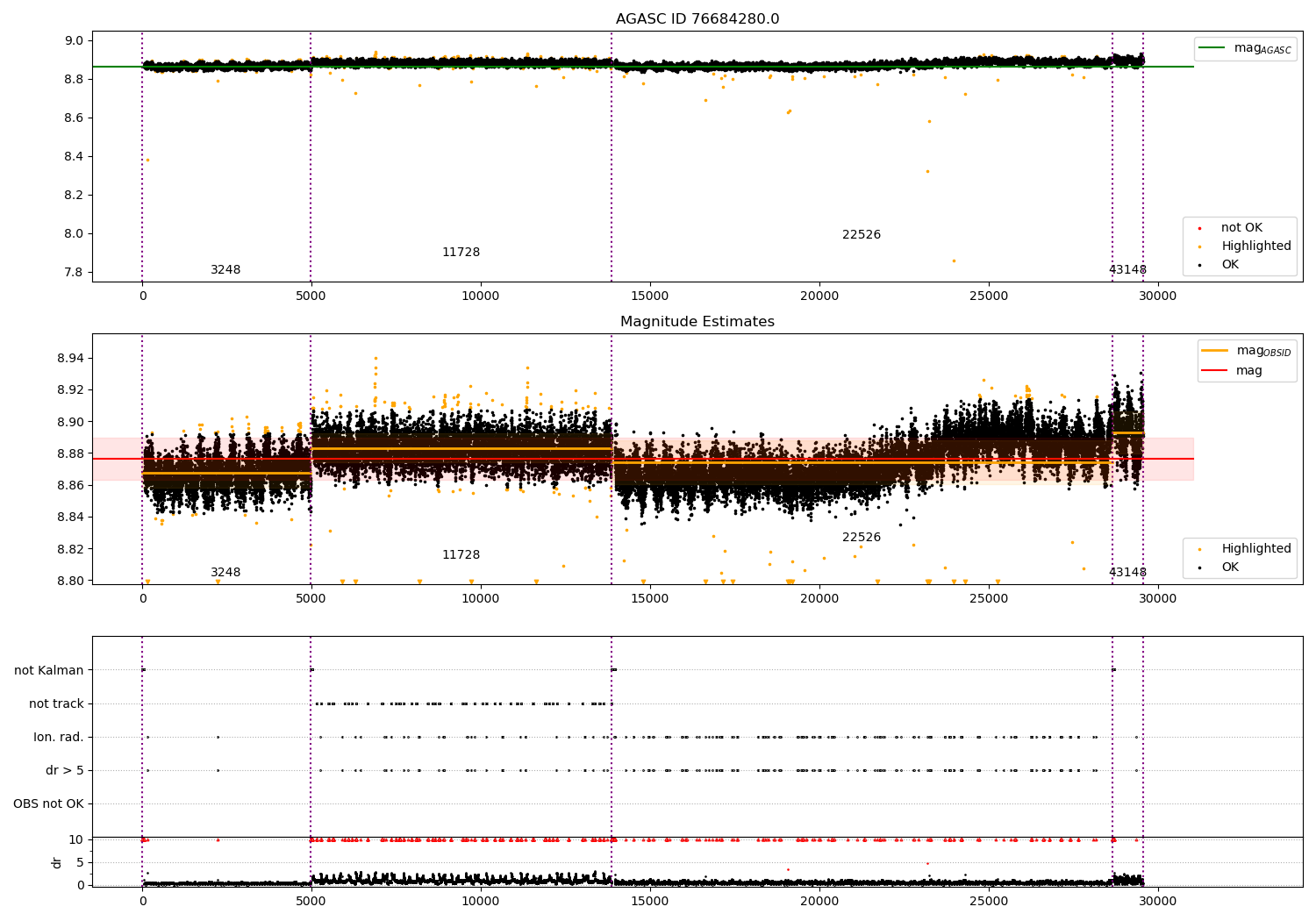Click the 8.94 y-axis tick label
The width and height of the screenshot is (1316, 921).
click(71, 359)
